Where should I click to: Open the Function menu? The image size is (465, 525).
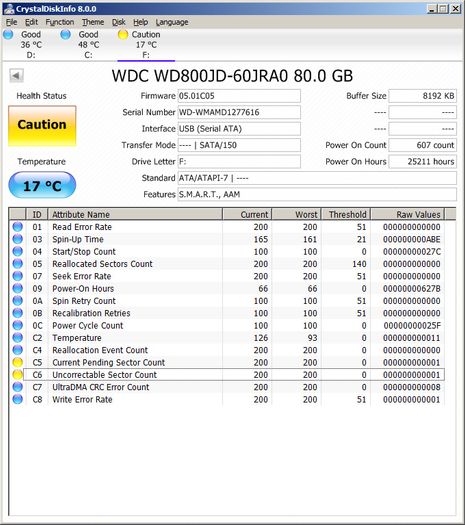[x=60, y=22]
